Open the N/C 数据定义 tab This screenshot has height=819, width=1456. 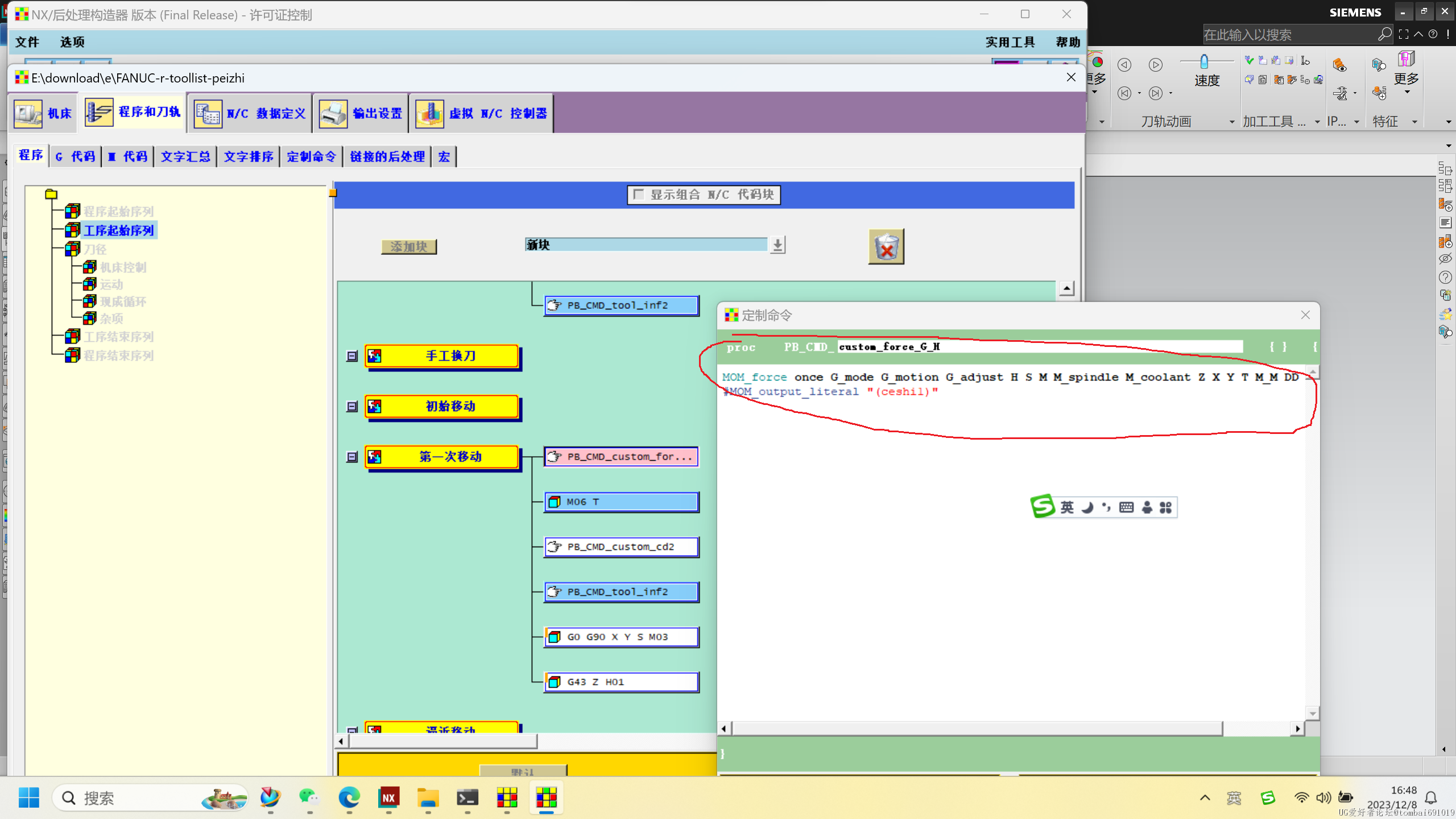[x=250, y=113]
